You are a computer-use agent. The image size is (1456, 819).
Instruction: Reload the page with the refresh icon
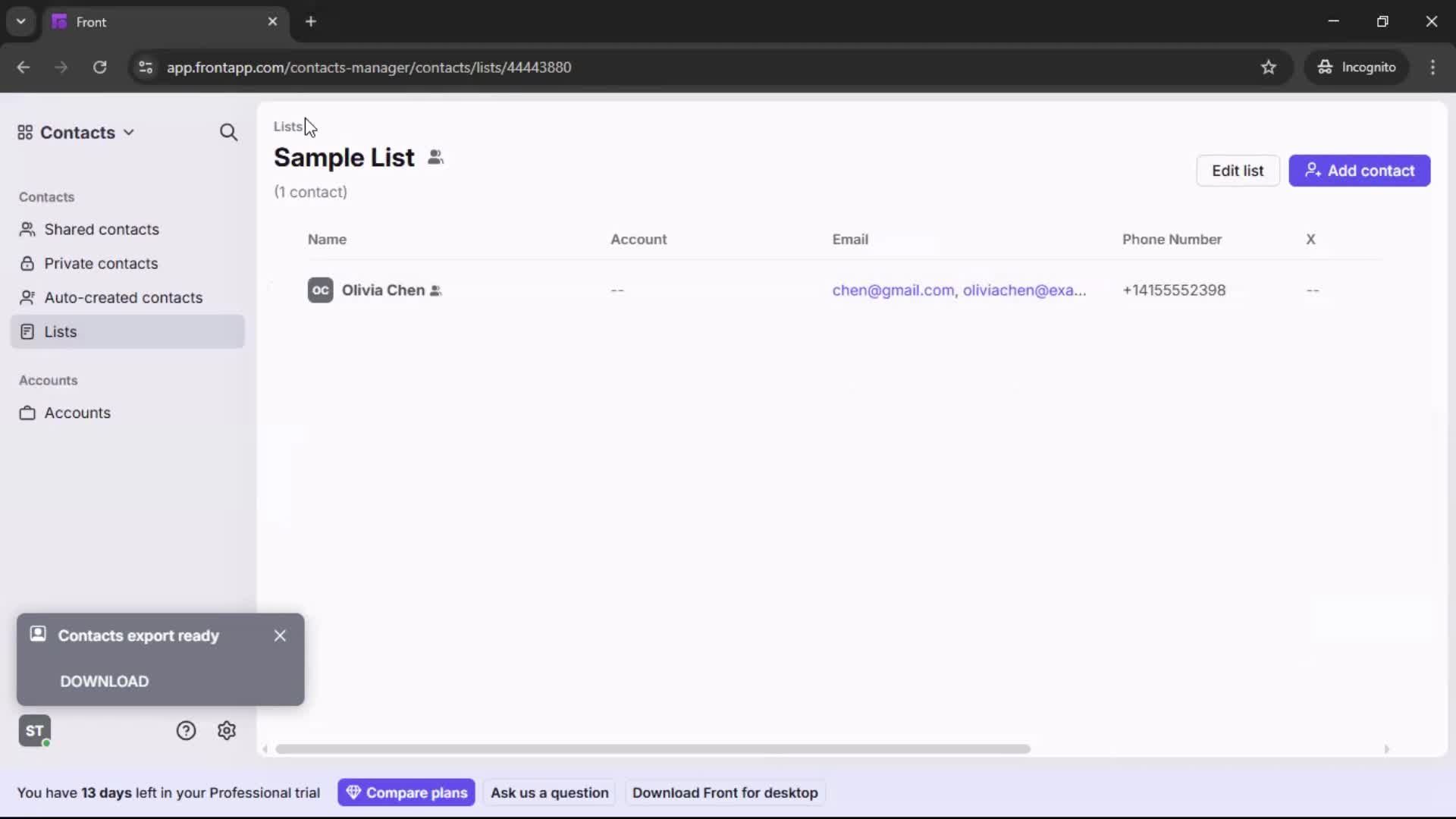pos(99,67)
